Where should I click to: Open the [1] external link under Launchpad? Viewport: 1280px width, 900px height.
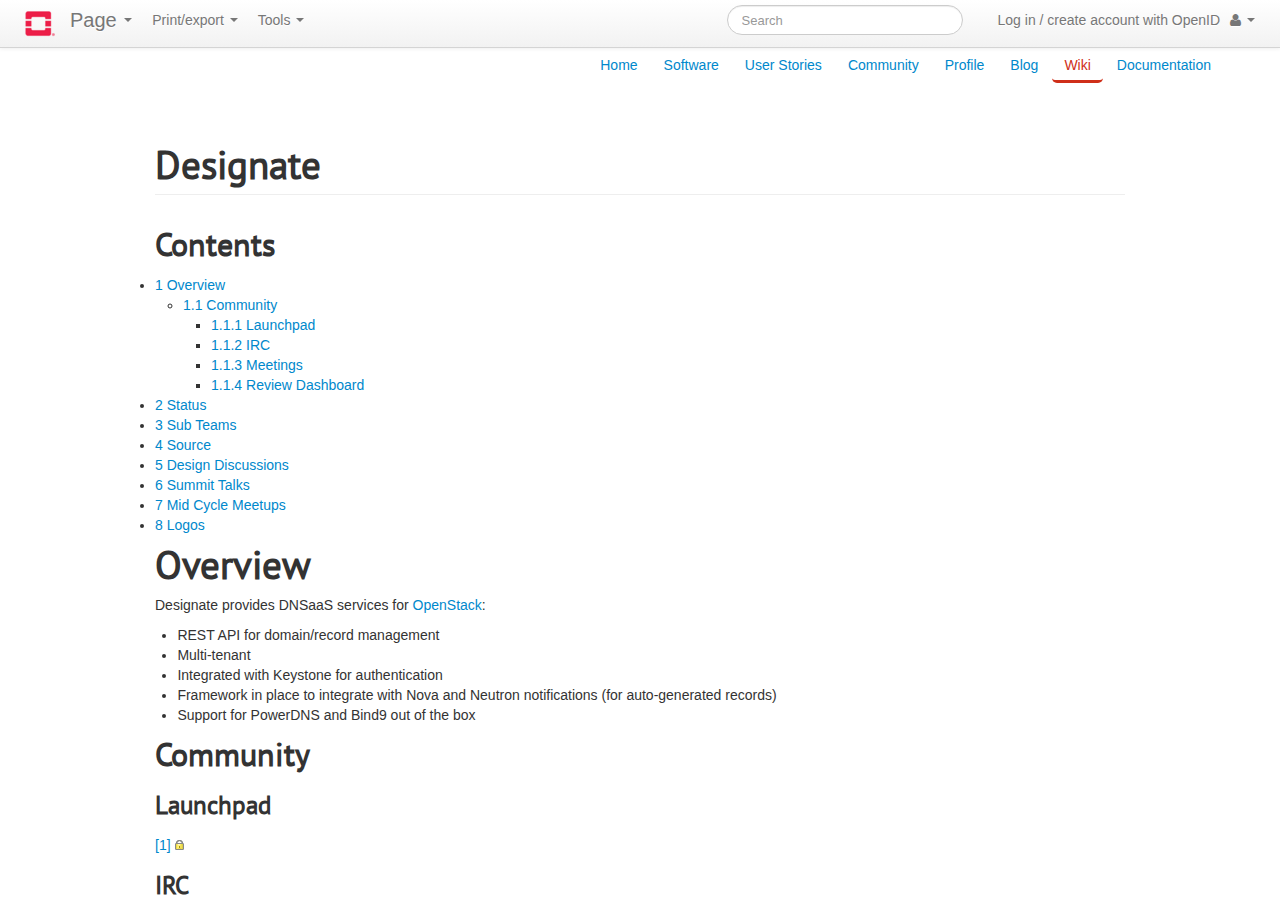[163, 845]
